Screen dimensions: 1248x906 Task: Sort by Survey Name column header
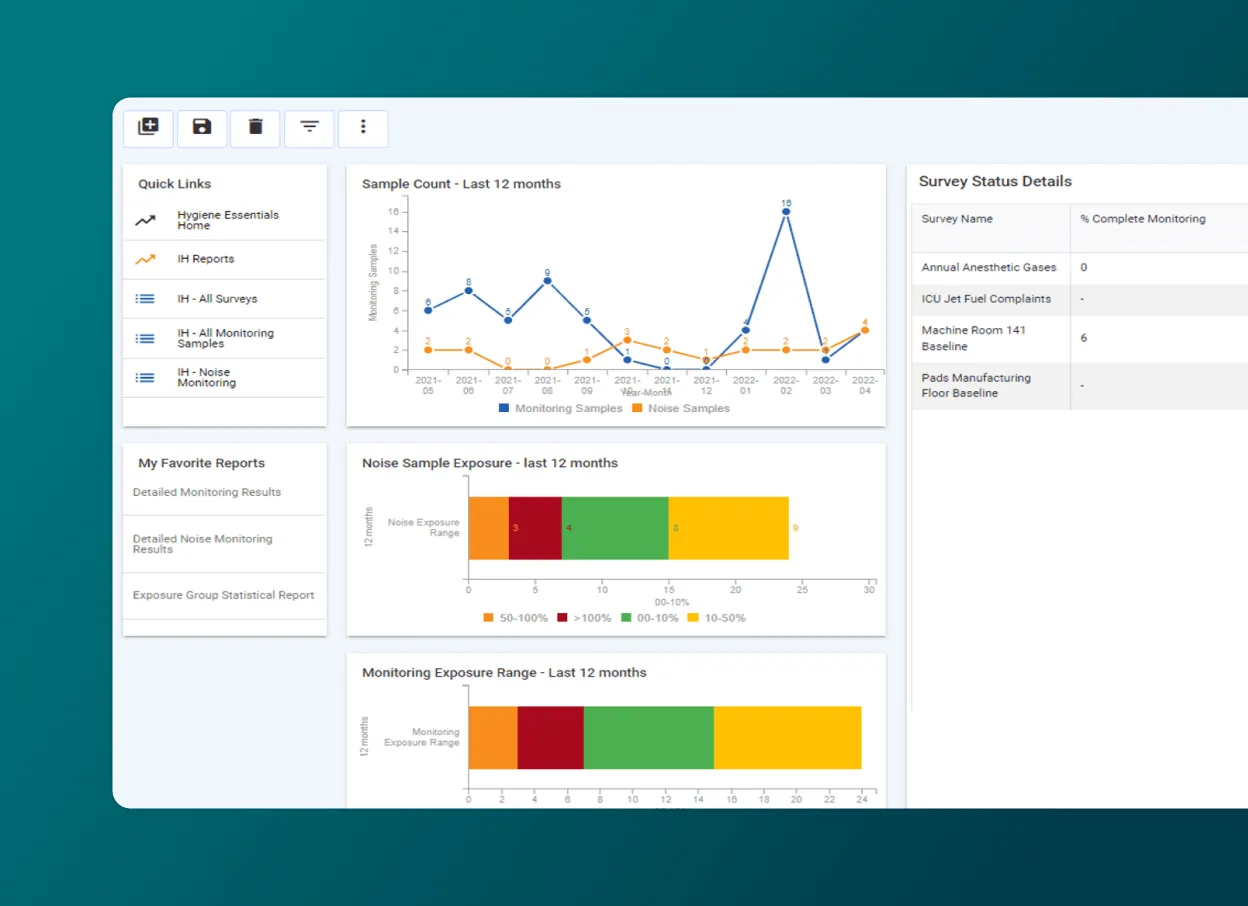957,219
